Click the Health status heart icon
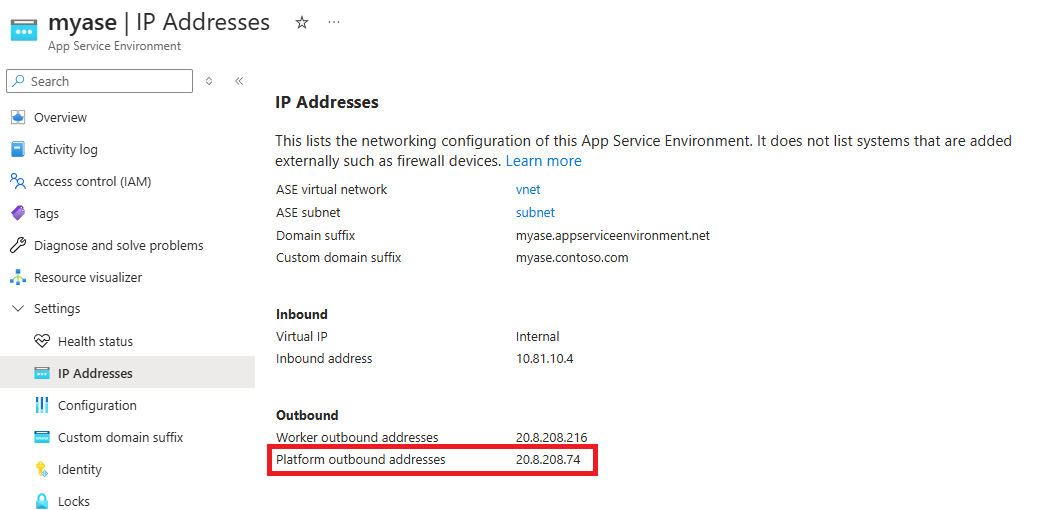 click(x=41, y=342)
